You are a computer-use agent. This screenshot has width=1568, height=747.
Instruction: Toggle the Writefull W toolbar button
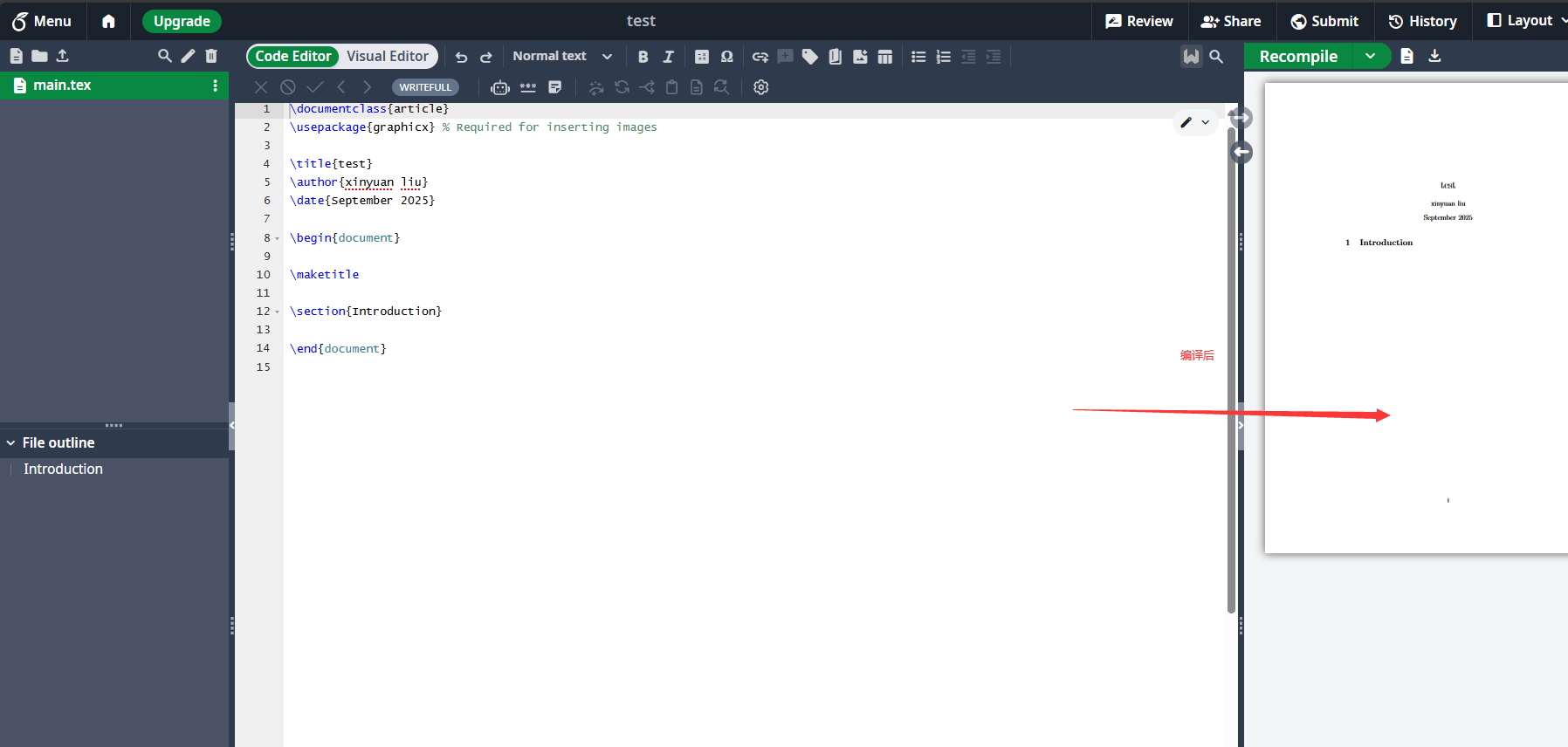tap(1192, 57)
